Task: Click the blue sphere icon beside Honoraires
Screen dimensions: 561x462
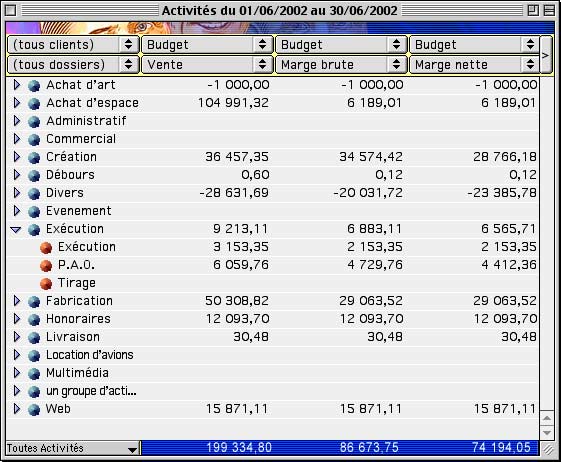Action: pos(34,320)
